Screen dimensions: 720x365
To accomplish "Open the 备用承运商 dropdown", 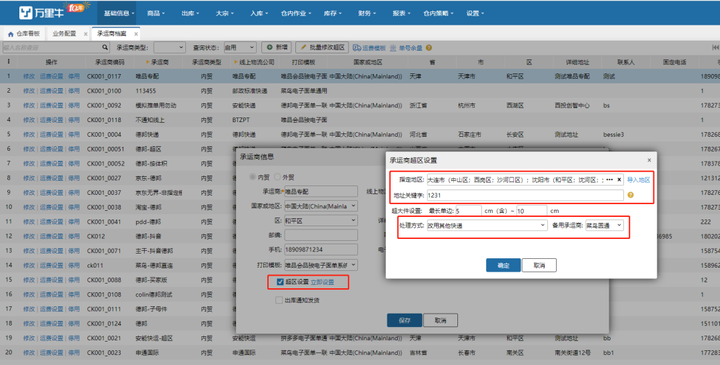I will pos(604,225).
